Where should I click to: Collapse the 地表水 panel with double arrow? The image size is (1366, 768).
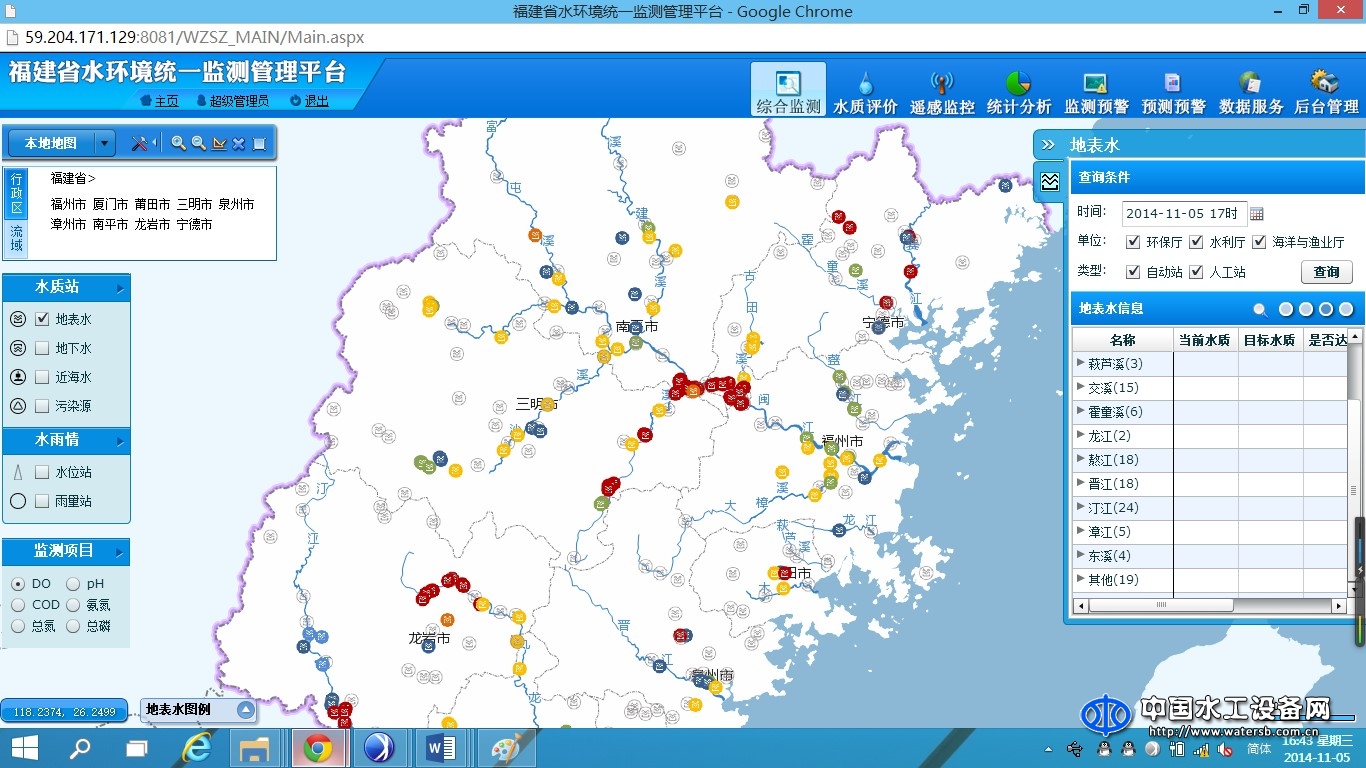[1048, 144]
